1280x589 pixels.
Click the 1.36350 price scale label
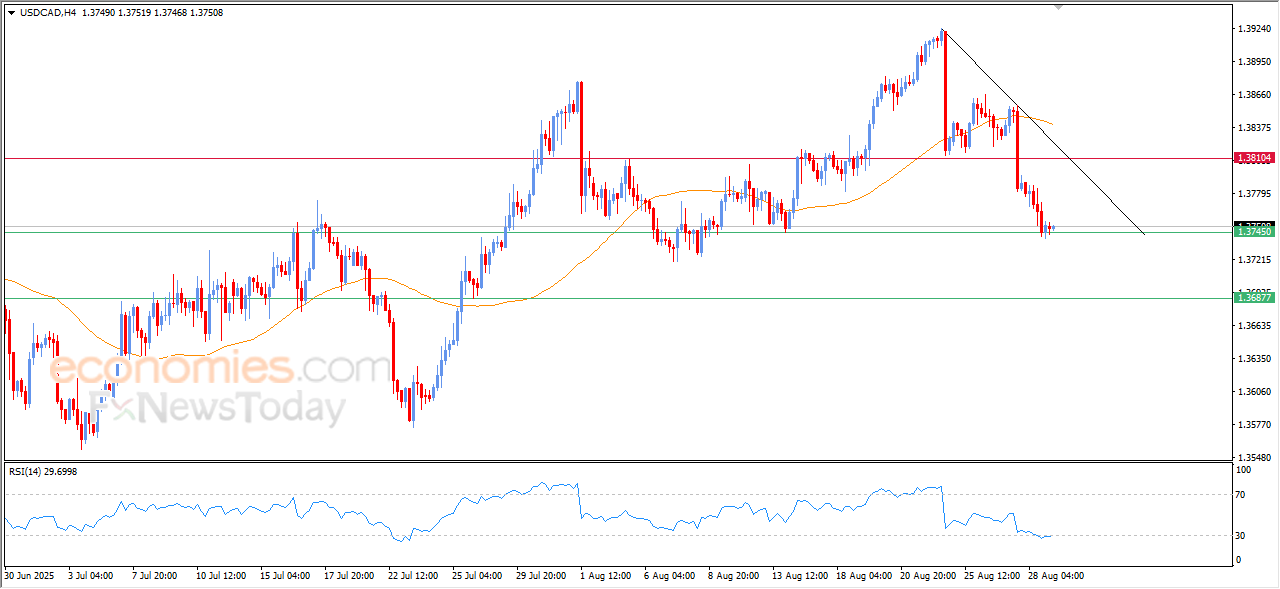coord(1254,359)
